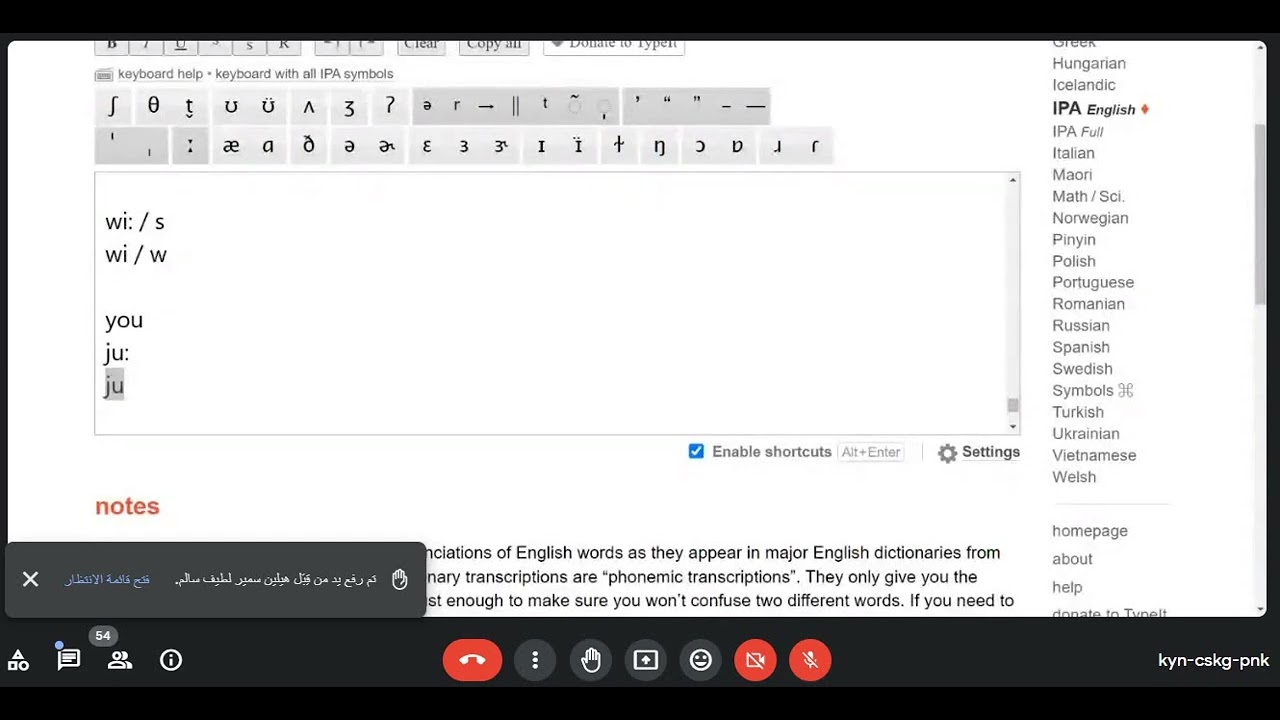Insert the ɚ (r-colored schwa) symbol
The image size is (1280, 720).
(x=387, y=146)
